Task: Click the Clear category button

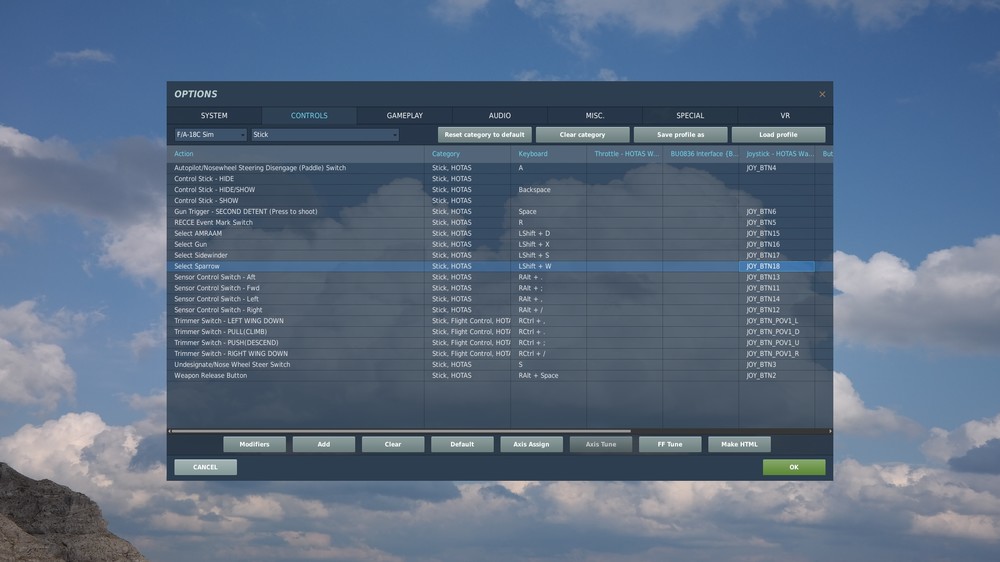Action: click(x=582, y=135)
